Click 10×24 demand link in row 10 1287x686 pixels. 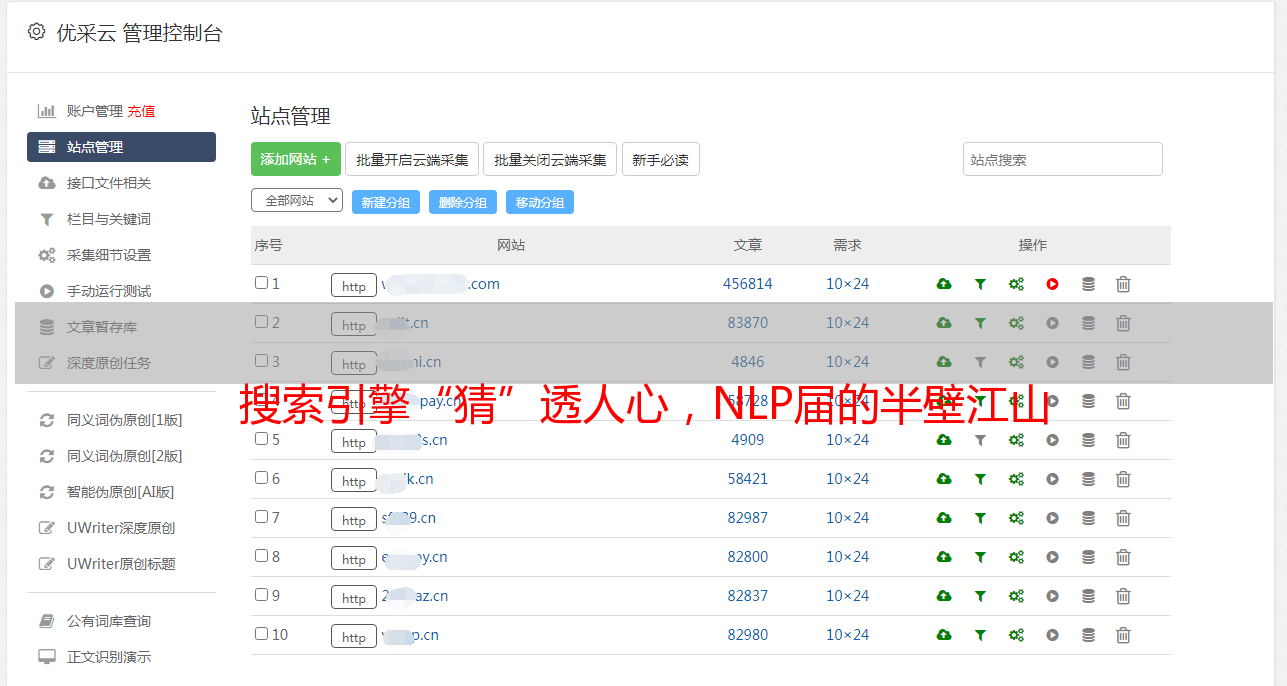(x=848, y=635)
